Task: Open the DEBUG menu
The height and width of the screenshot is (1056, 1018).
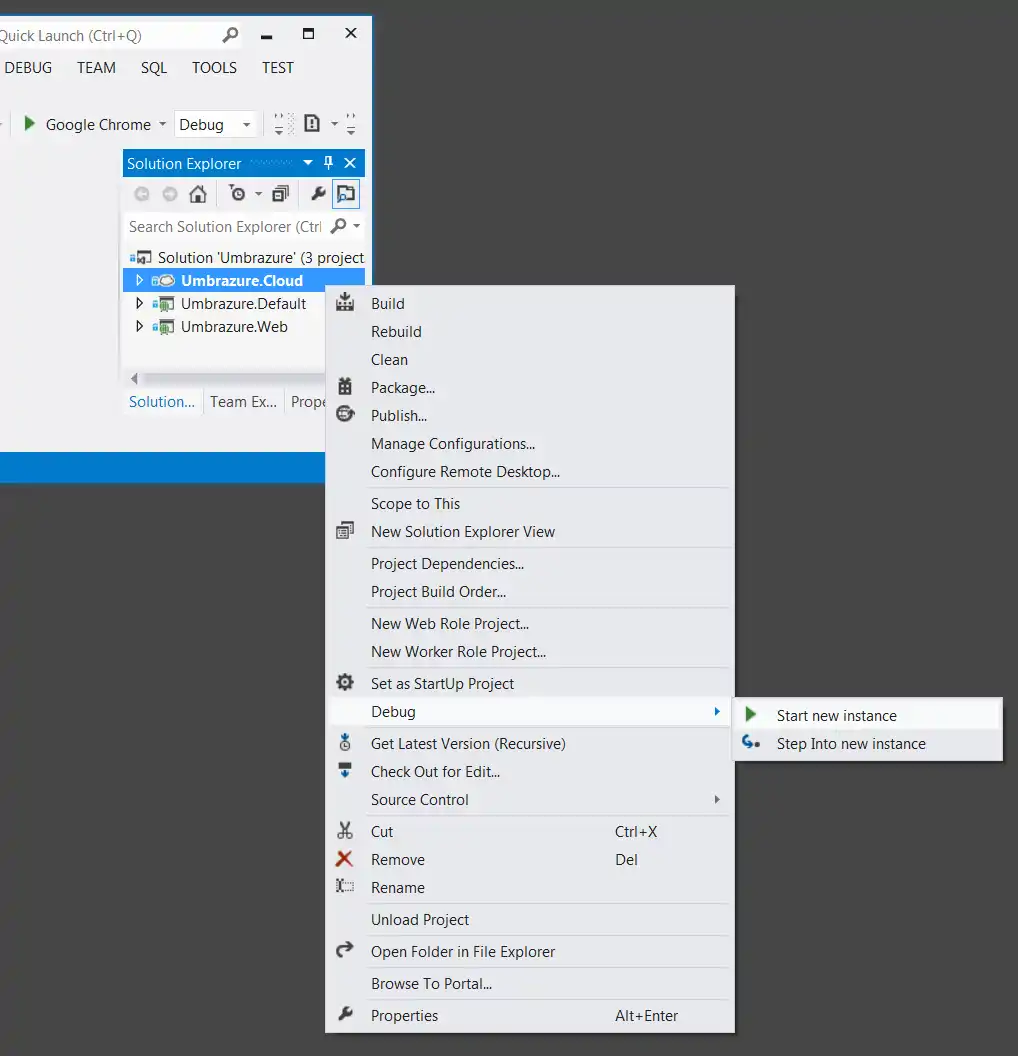Action: (28, 68)
